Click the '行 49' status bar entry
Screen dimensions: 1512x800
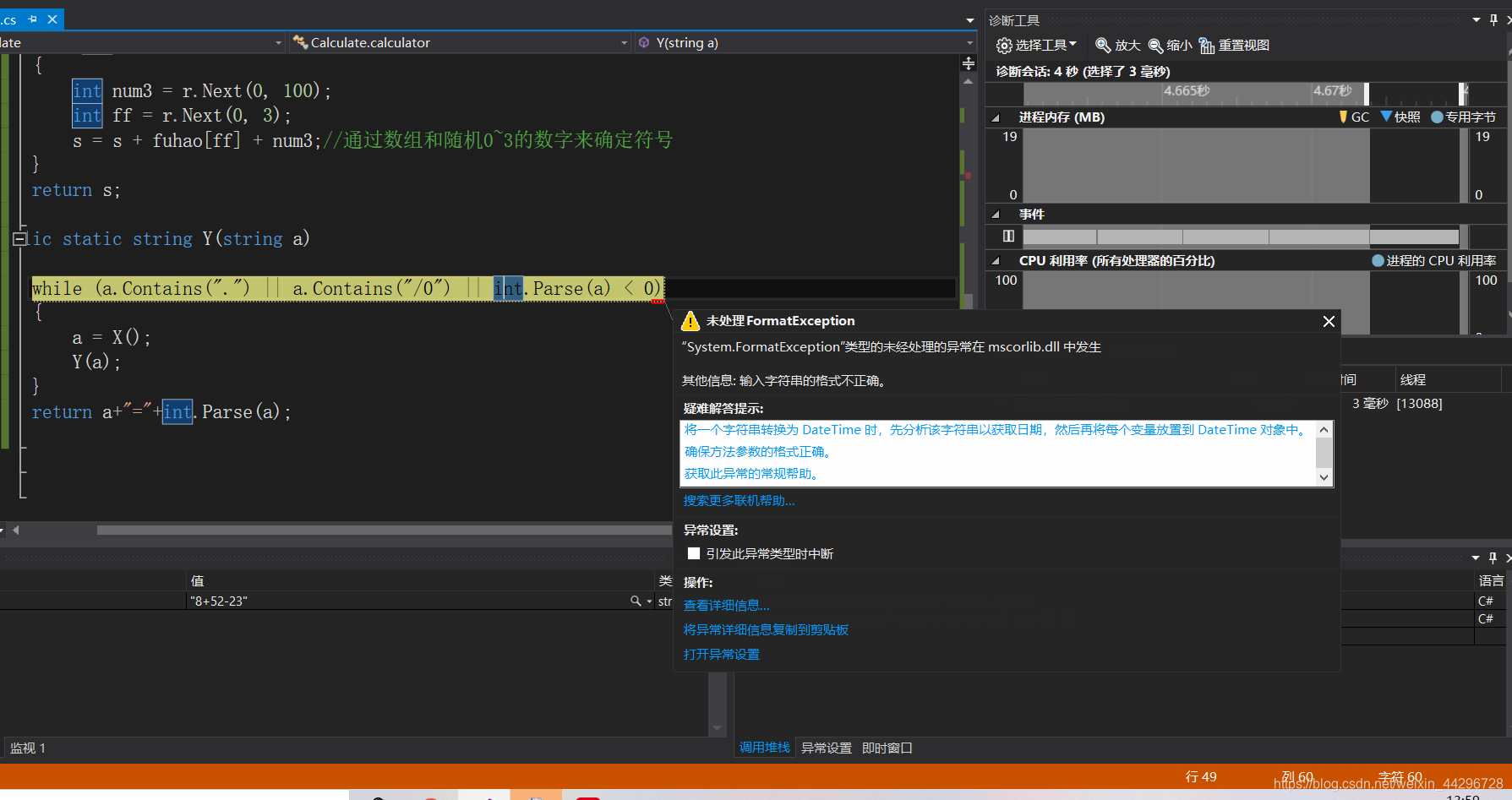[1201, 776]
